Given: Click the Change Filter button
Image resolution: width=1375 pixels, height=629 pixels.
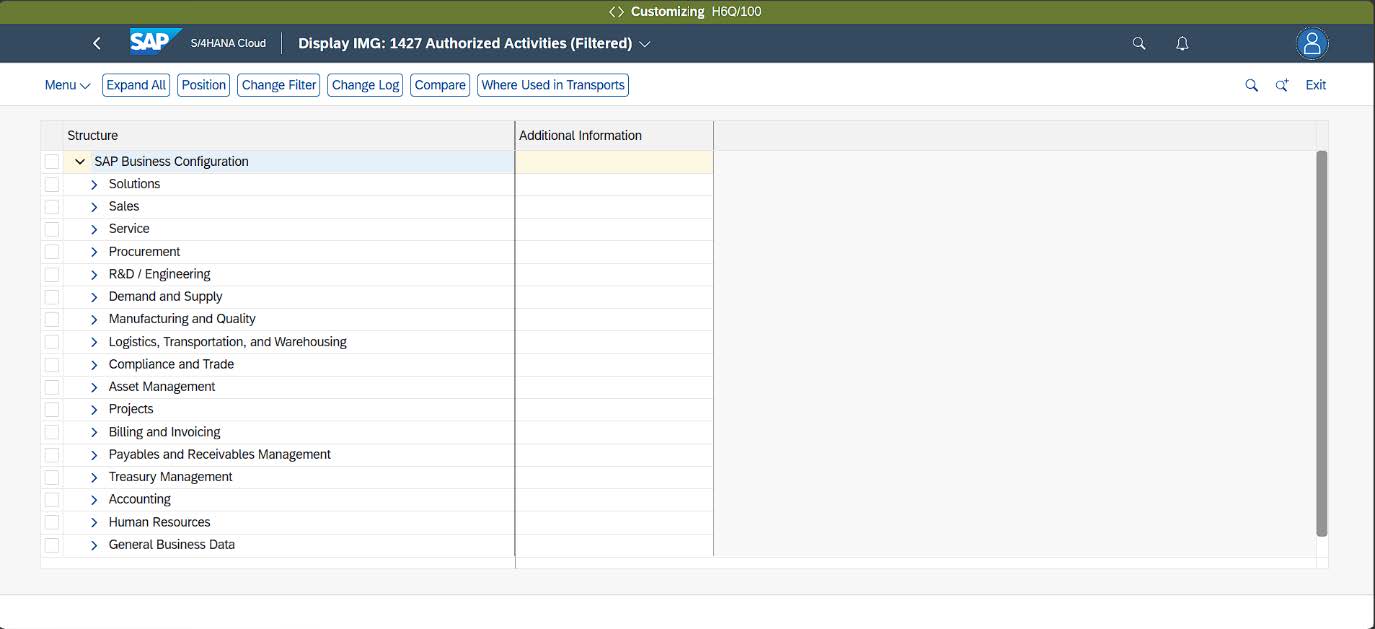Looking at the screenshot, I should click(x=279, y=85).
